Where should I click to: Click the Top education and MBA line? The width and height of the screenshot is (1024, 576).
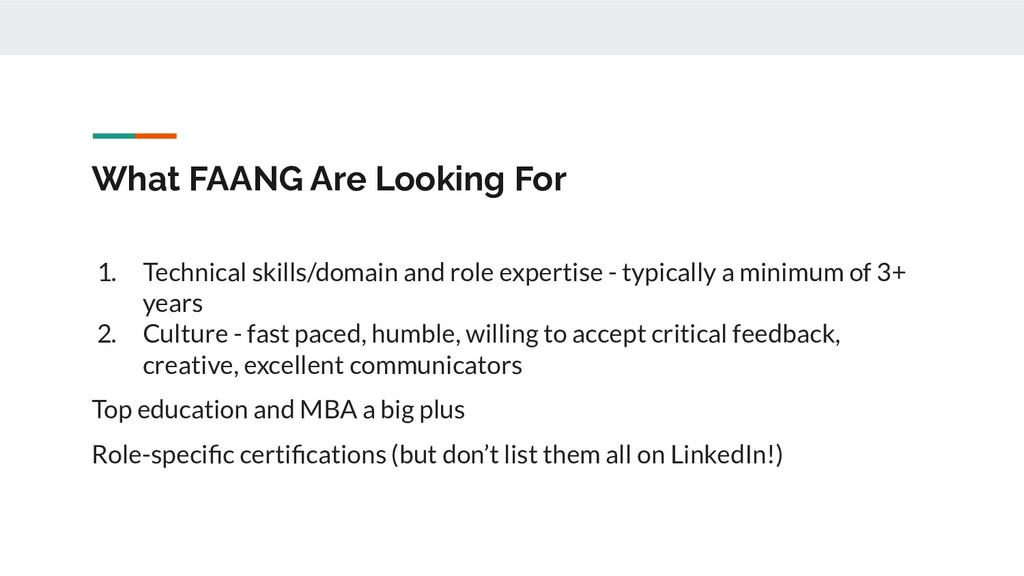click(x=278, y=410)
